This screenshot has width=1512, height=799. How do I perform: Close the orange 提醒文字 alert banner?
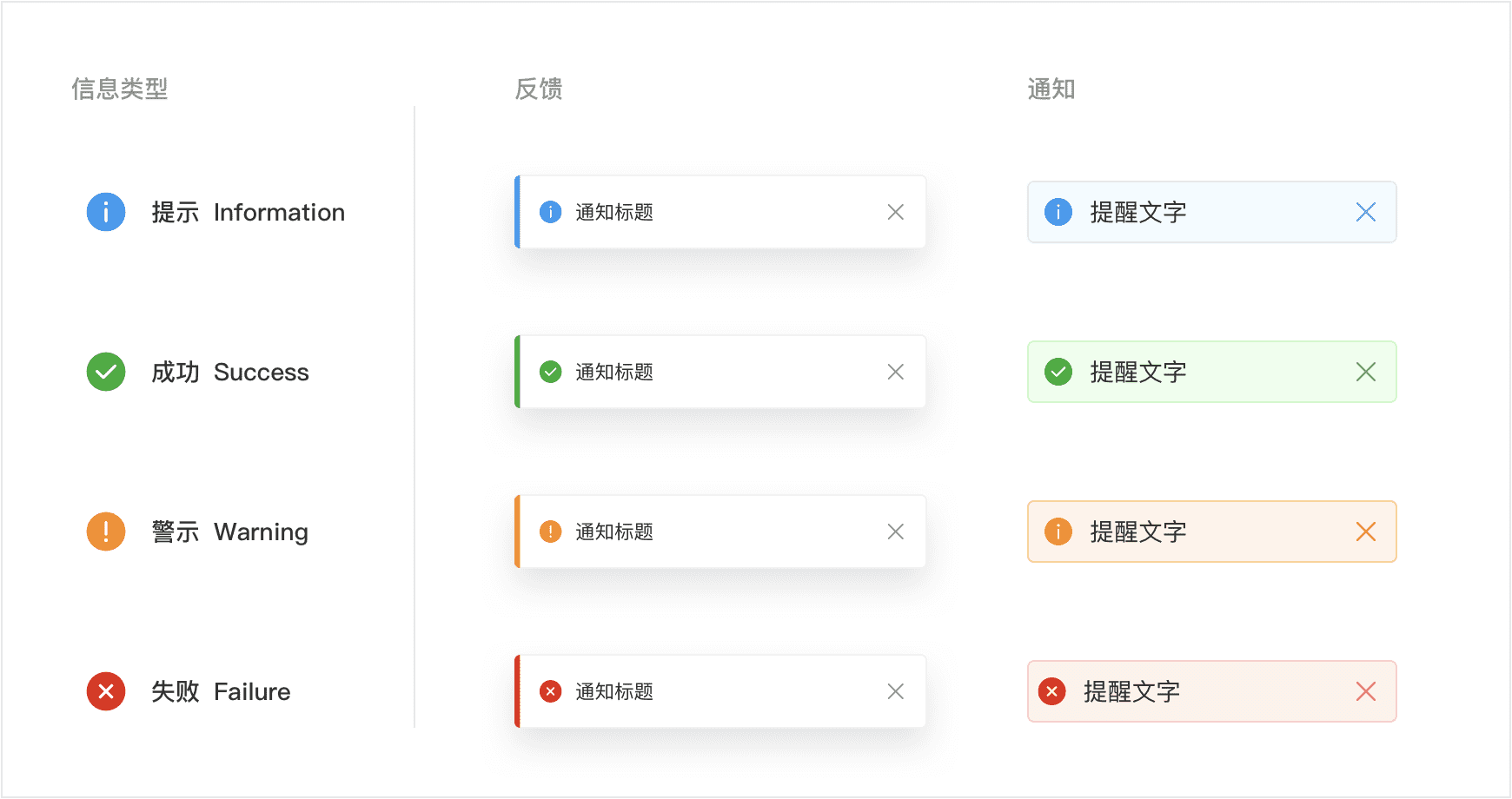tap(1366, 532)
